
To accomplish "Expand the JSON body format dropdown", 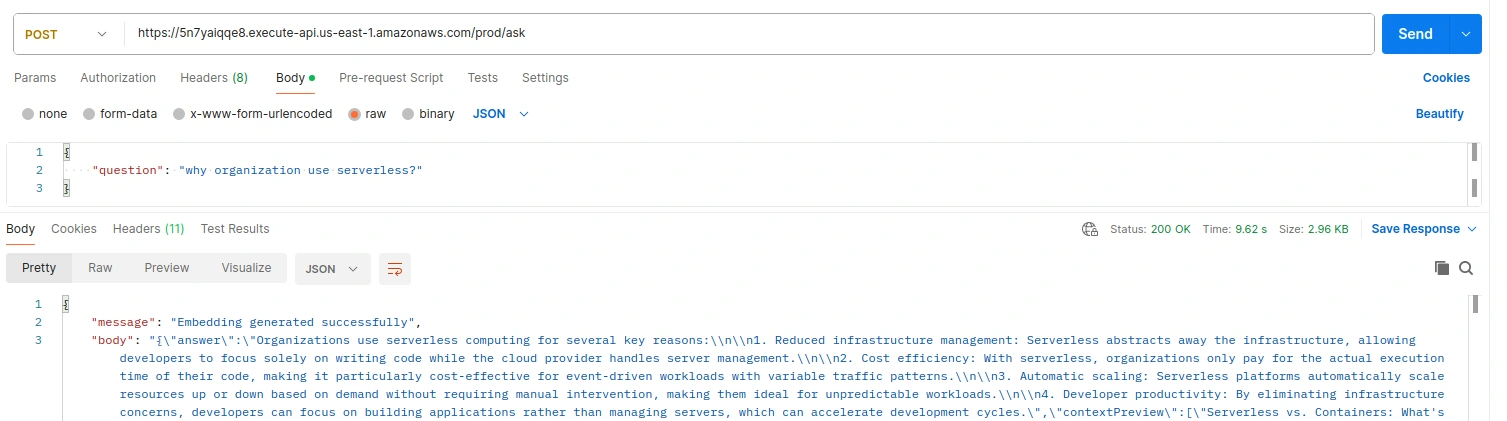I will point(501,114).
